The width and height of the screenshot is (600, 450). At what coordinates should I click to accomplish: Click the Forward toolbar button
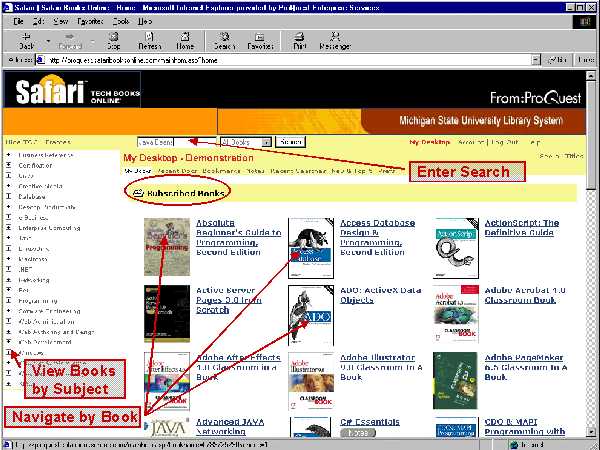70,41
